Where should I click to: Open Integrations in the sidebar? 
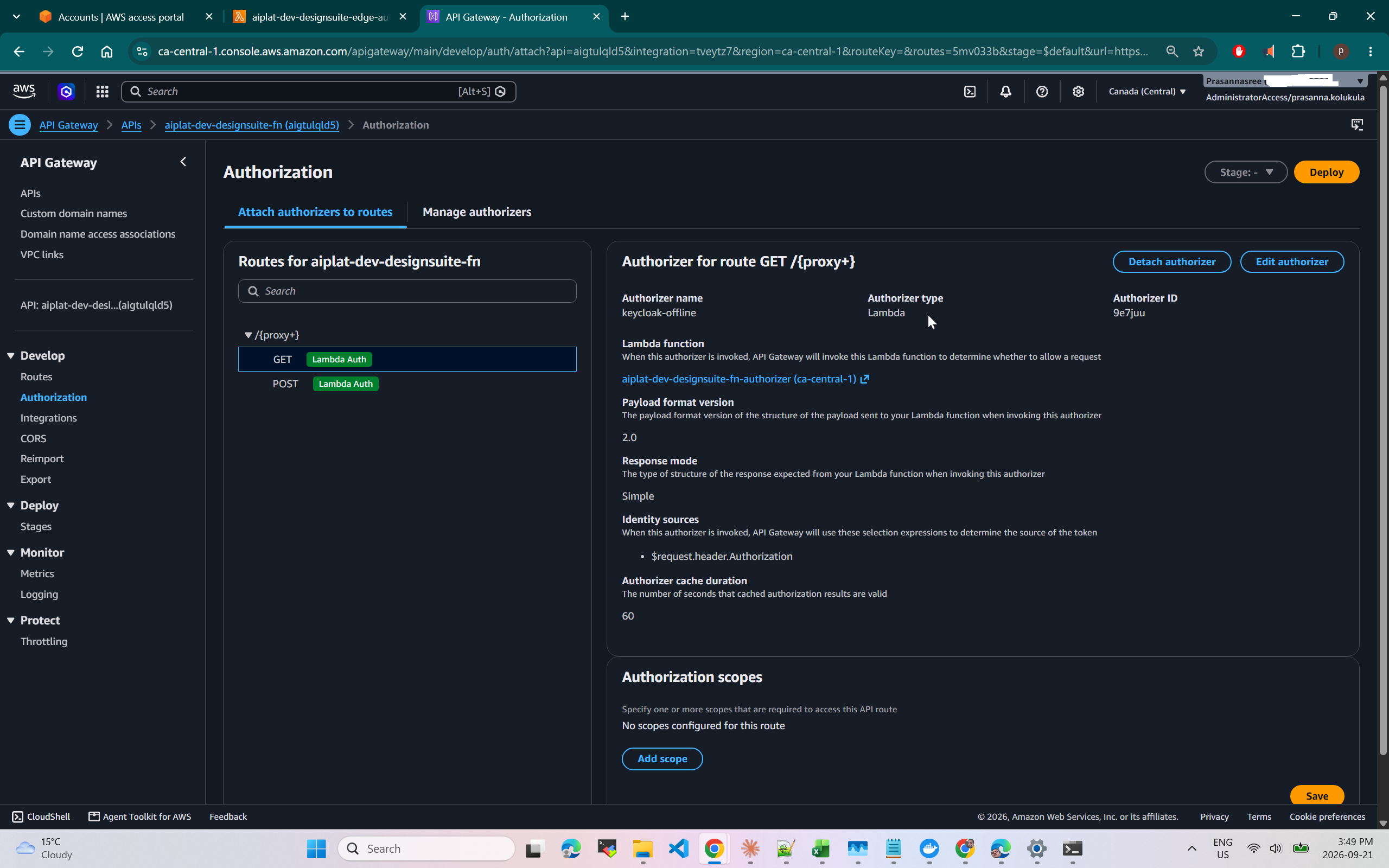(49, 418)
